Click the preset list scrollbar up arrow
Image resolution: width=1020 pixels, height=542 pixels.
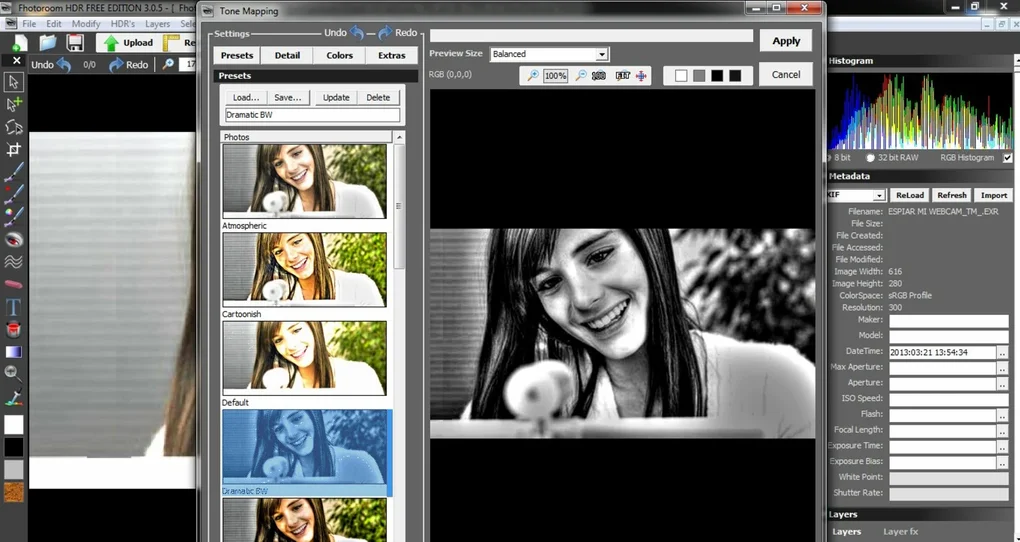coord(399,137)
